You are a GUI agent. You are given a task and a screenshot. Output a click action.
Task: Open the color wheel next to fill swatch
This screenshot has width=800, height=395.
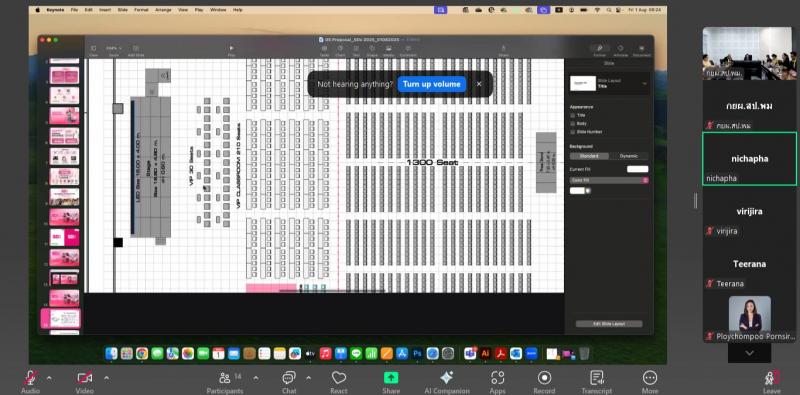pos(588,190)
